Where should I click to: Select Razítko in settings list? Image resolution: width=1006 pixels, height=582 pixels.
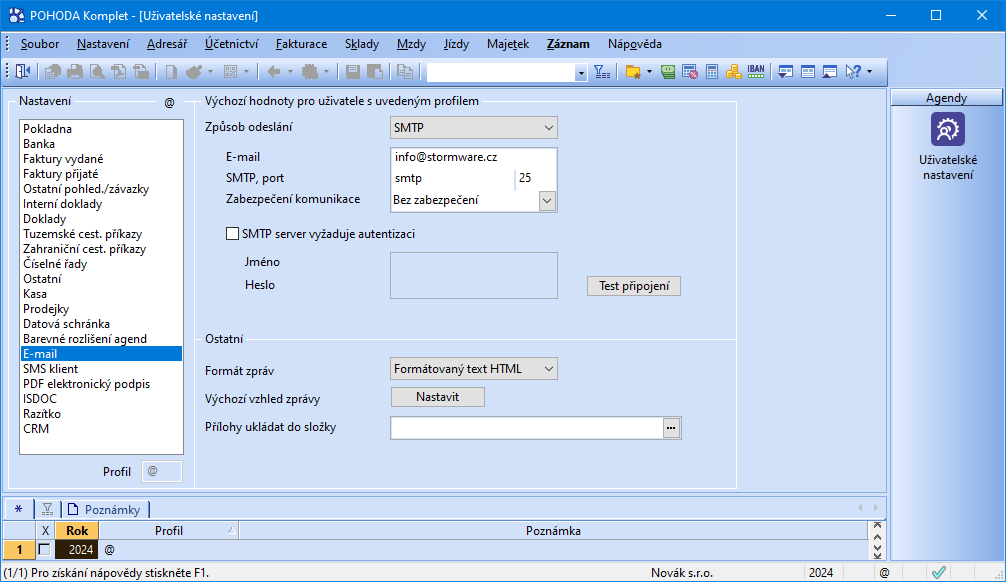101,414
